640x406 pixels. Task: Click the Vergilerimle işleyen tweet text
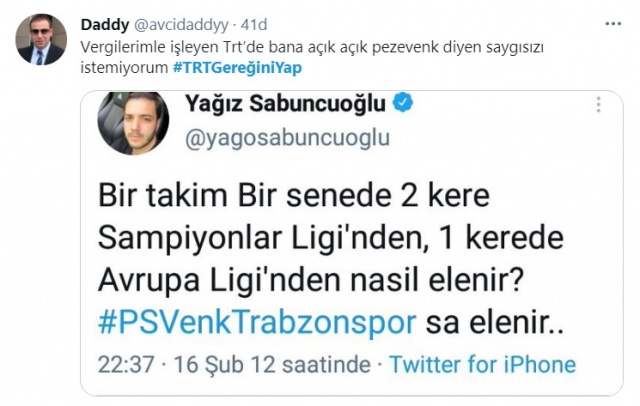312,58
